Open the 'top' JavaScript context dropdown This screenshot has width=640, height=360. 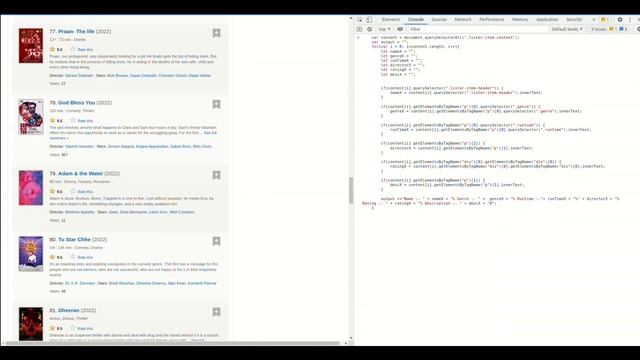384,29
